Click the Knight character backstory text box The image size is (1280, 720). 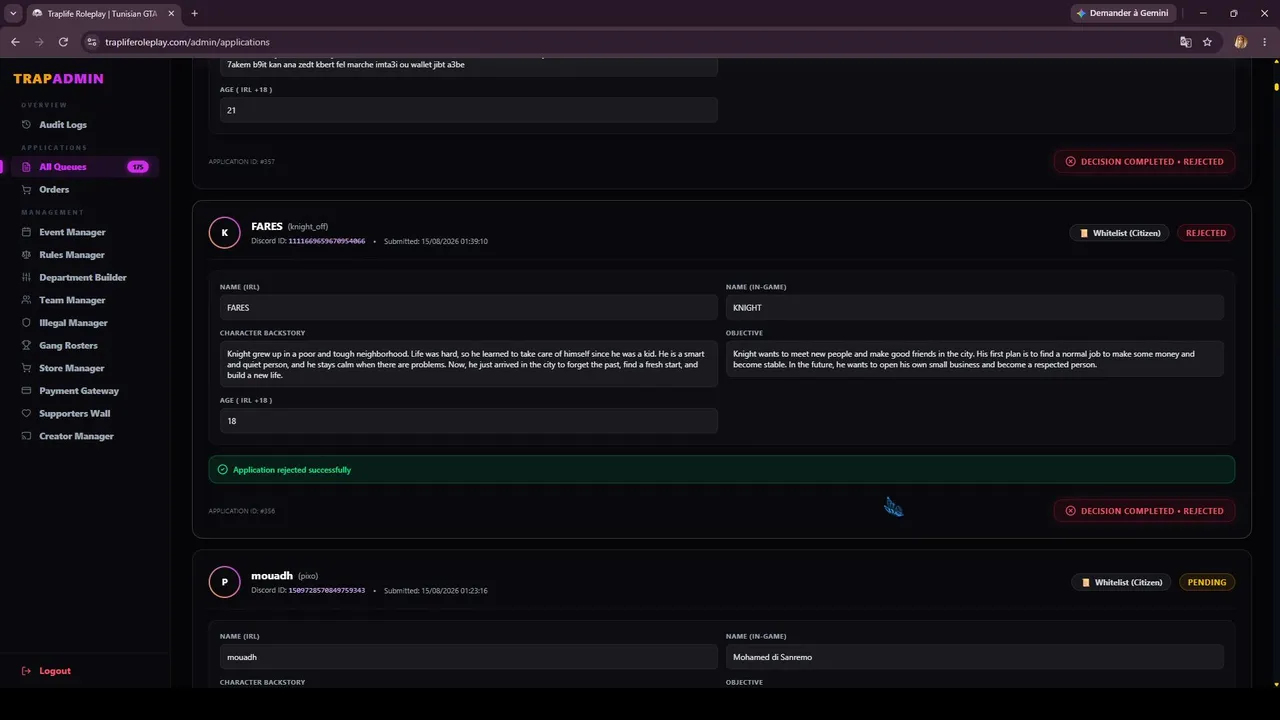pos(468,364)
